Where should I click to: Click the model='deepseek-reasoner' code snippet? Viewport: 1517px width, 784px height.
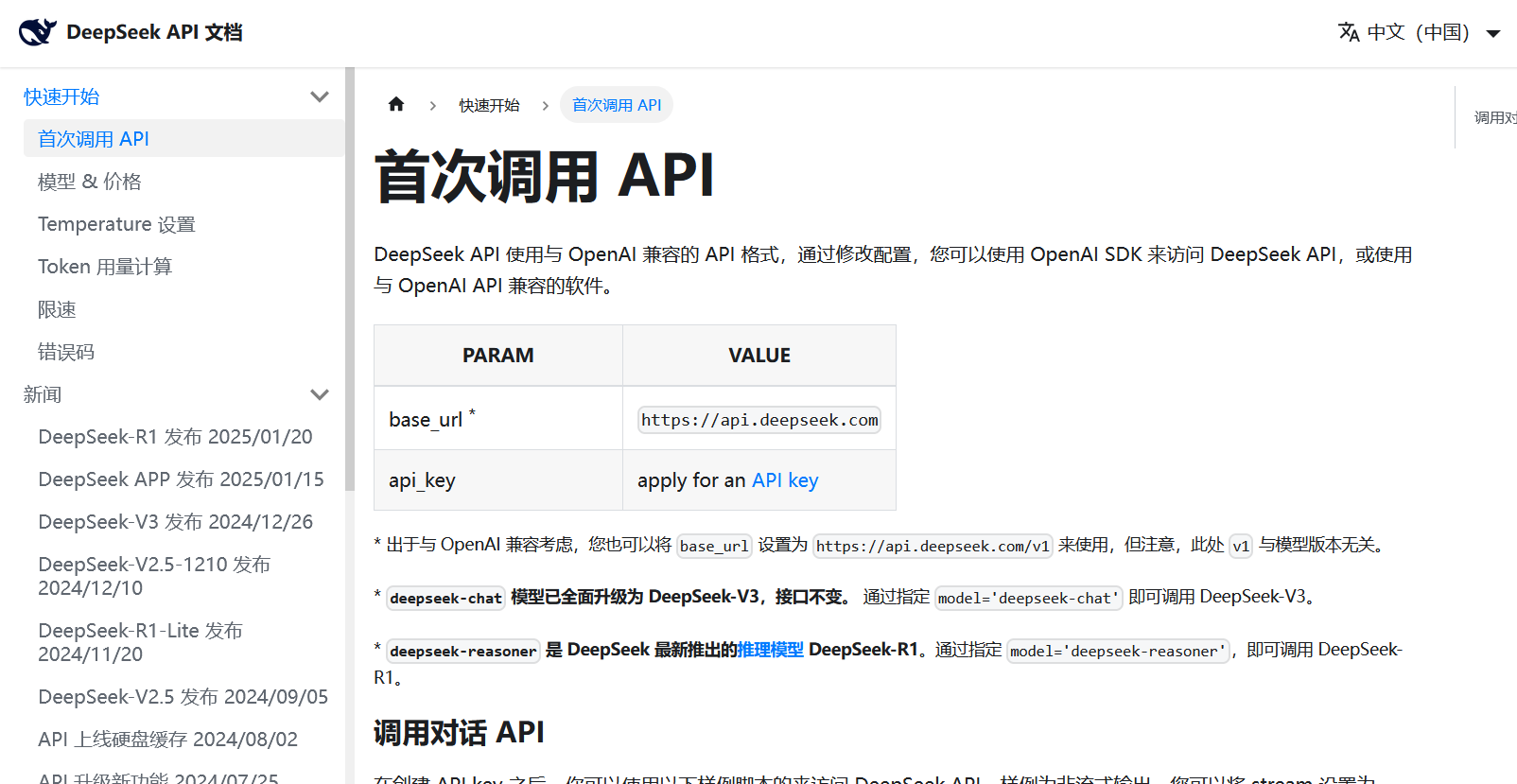(1119, 651)
